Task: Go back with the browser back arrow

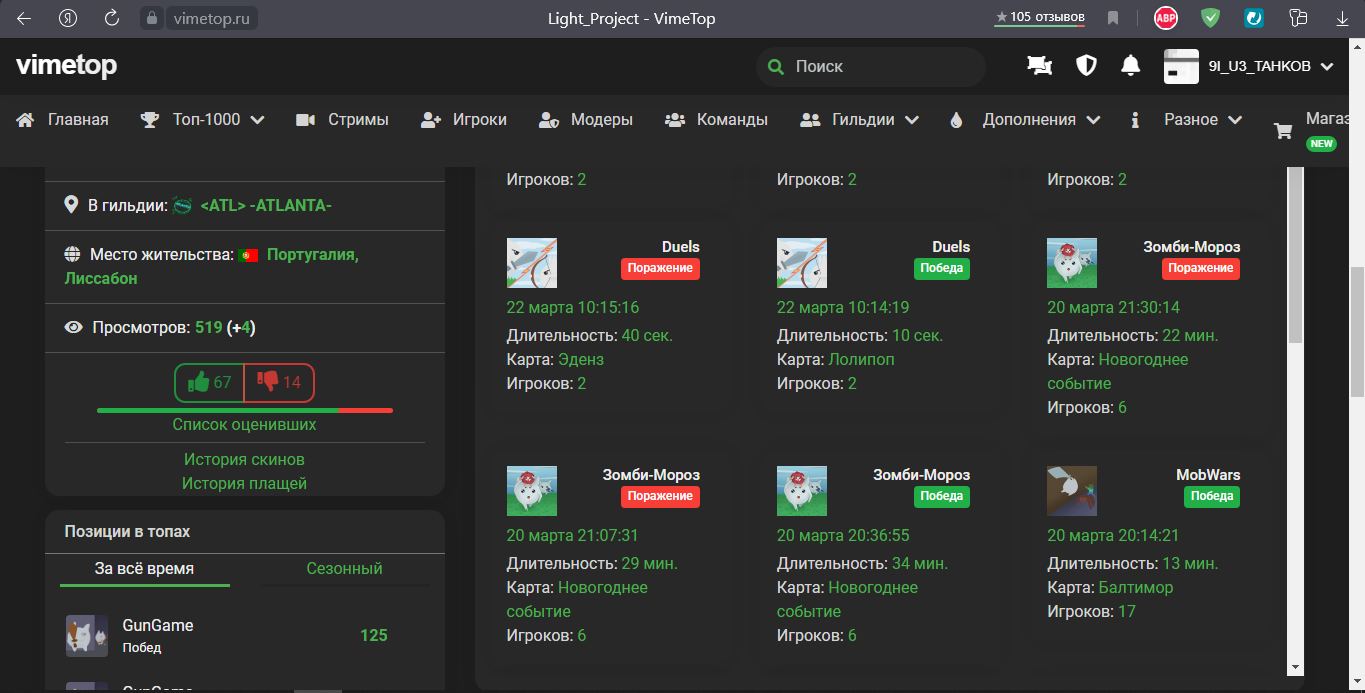Action: pos(23,18)
